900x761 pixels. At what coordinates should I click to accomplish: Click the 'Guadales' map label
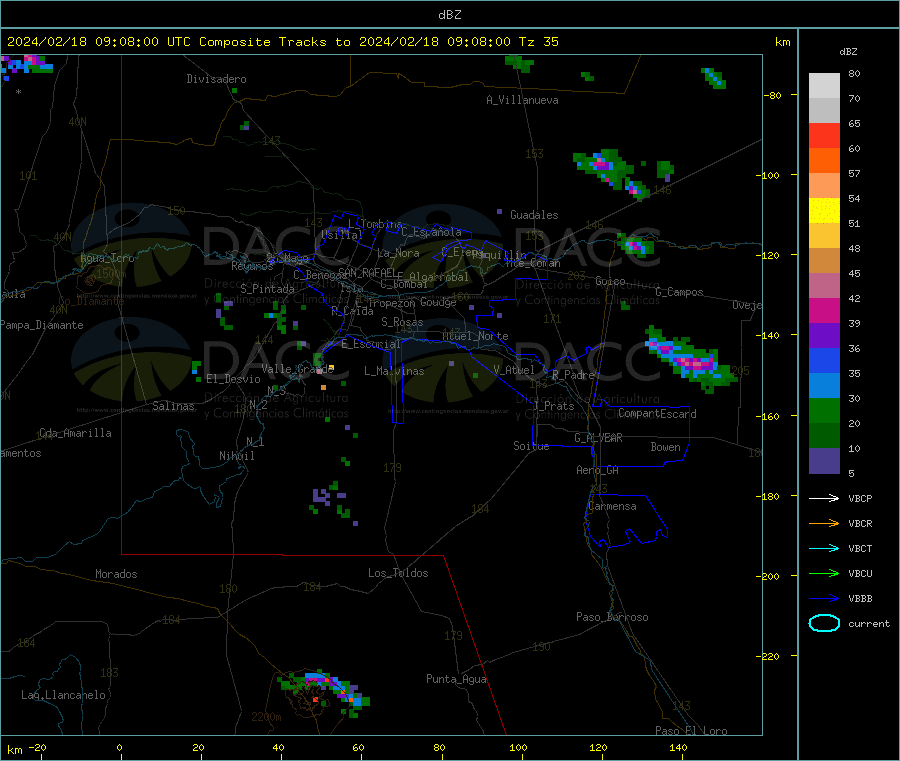534,215
